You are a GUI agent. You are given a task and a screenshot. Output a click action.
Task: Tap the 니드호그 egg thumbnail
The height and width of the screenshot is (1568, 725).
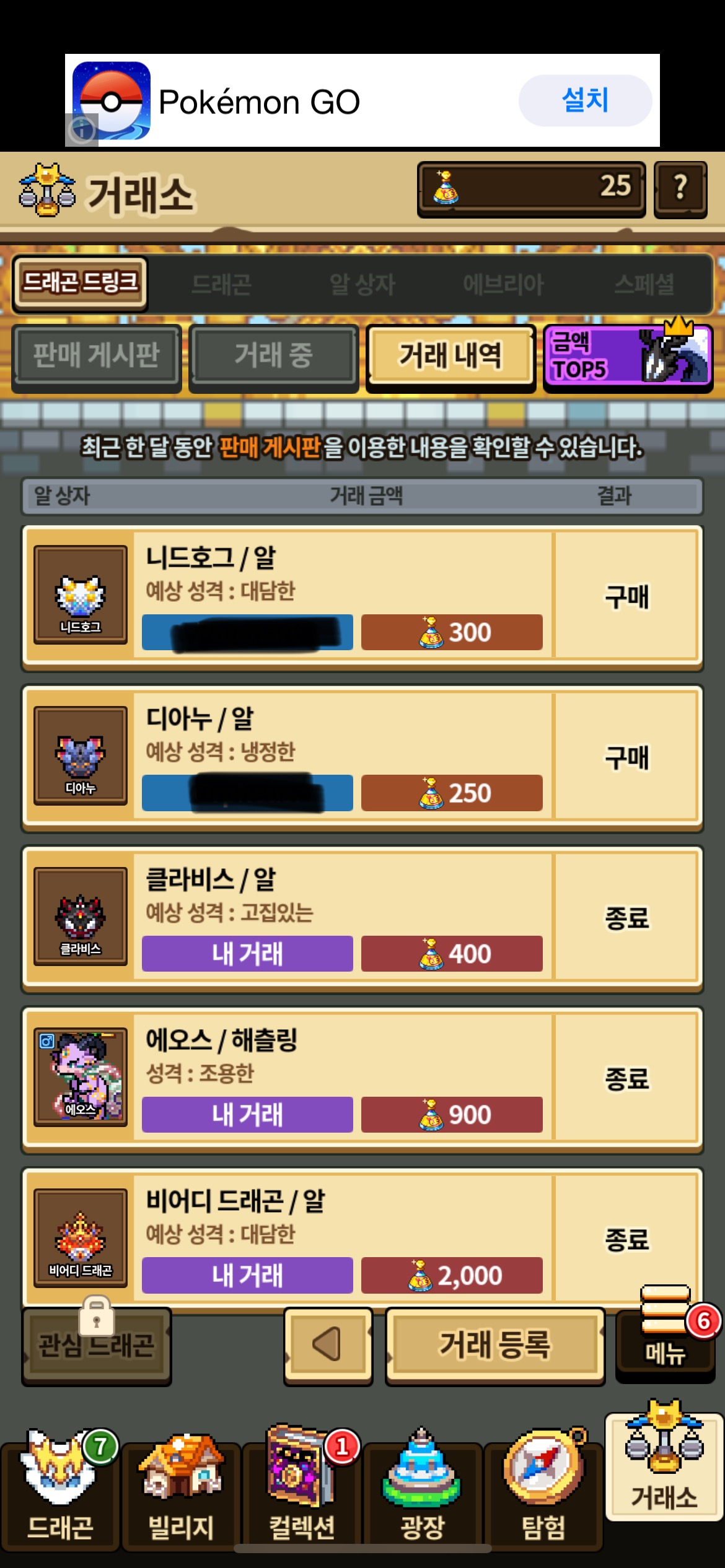point(81,595)
